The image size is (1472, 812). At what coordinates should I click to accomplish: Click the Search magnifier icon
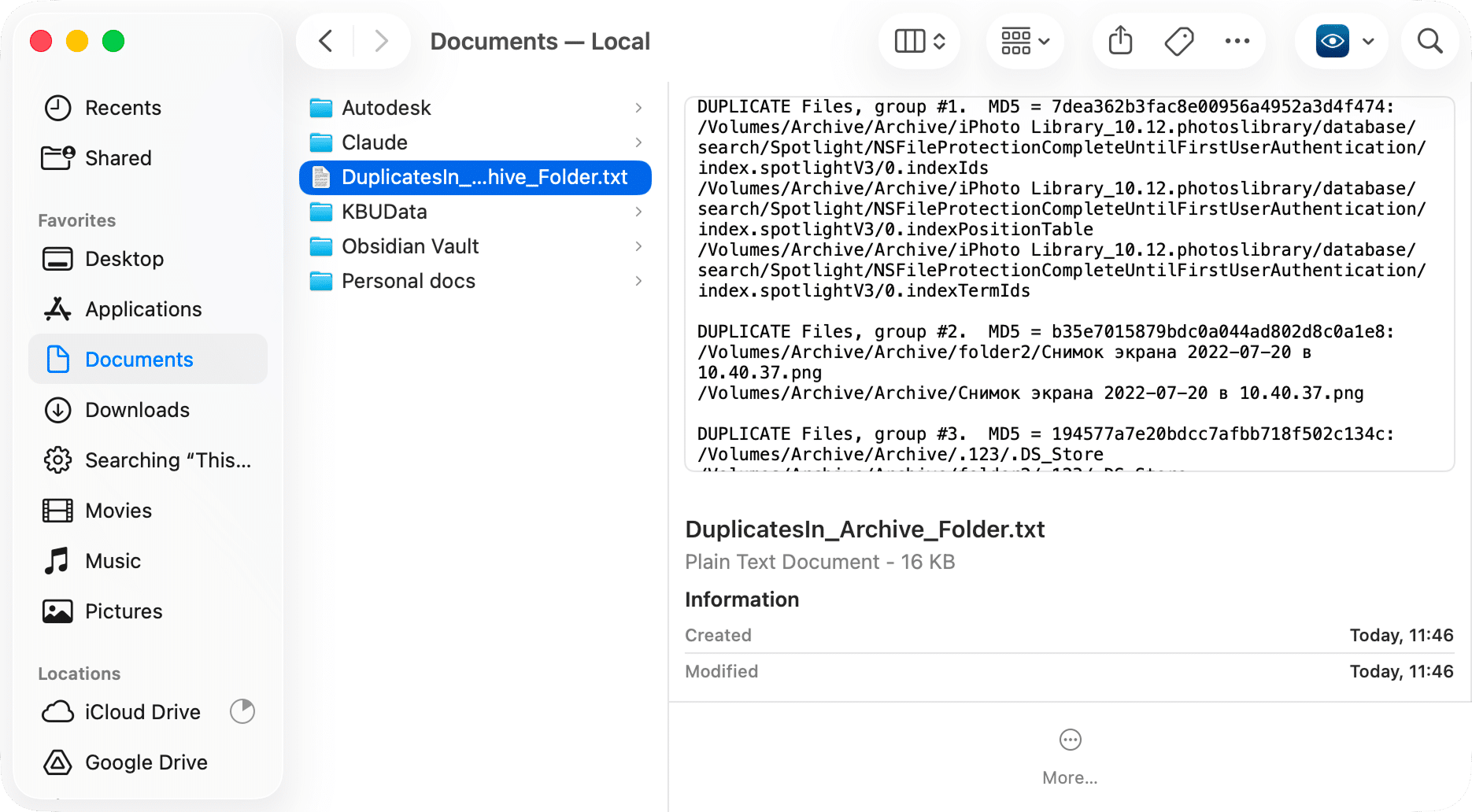1429,41
